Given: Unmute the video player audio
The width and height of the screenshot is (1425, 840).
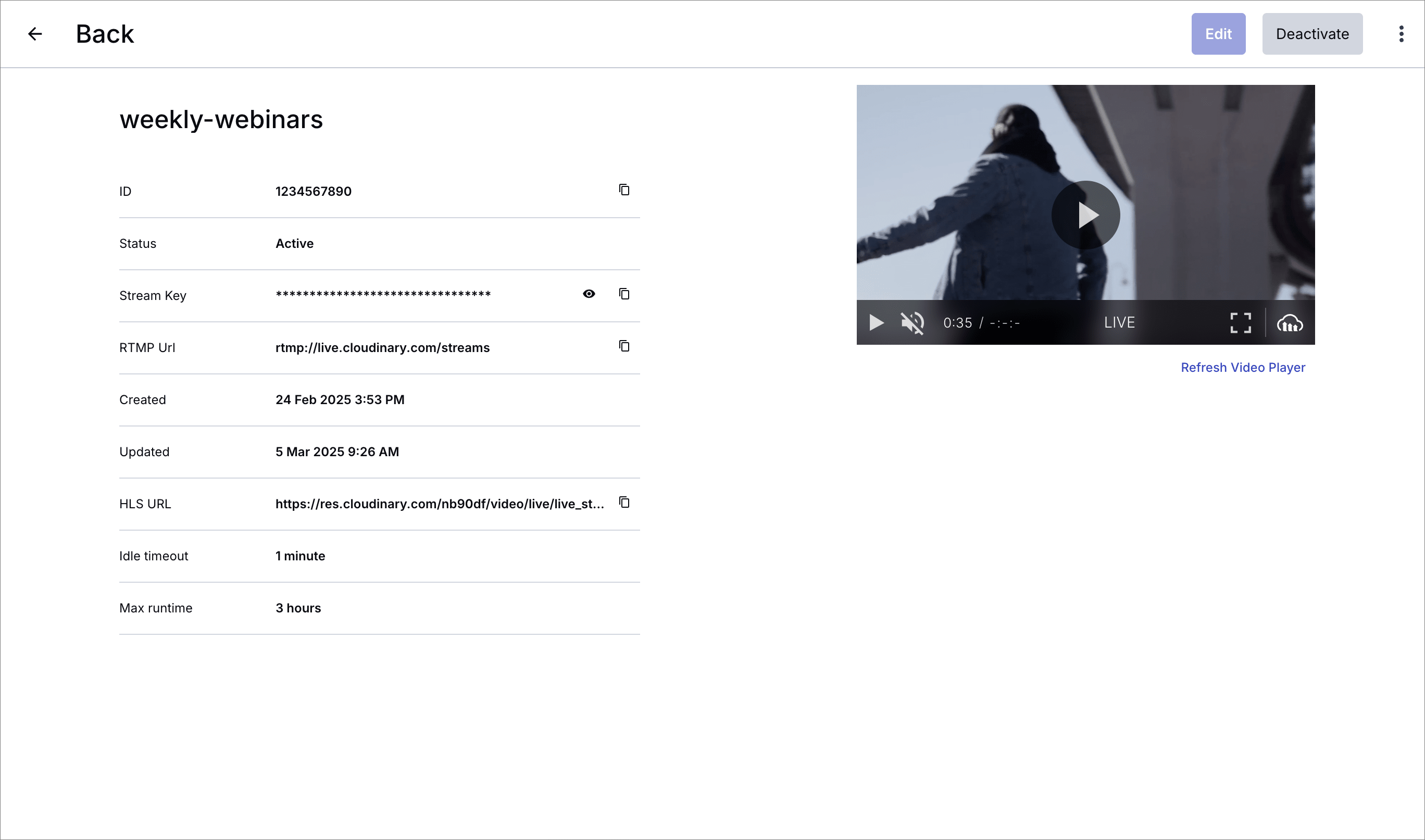Looking at the screenshot, I should click(x=913, y=323).
